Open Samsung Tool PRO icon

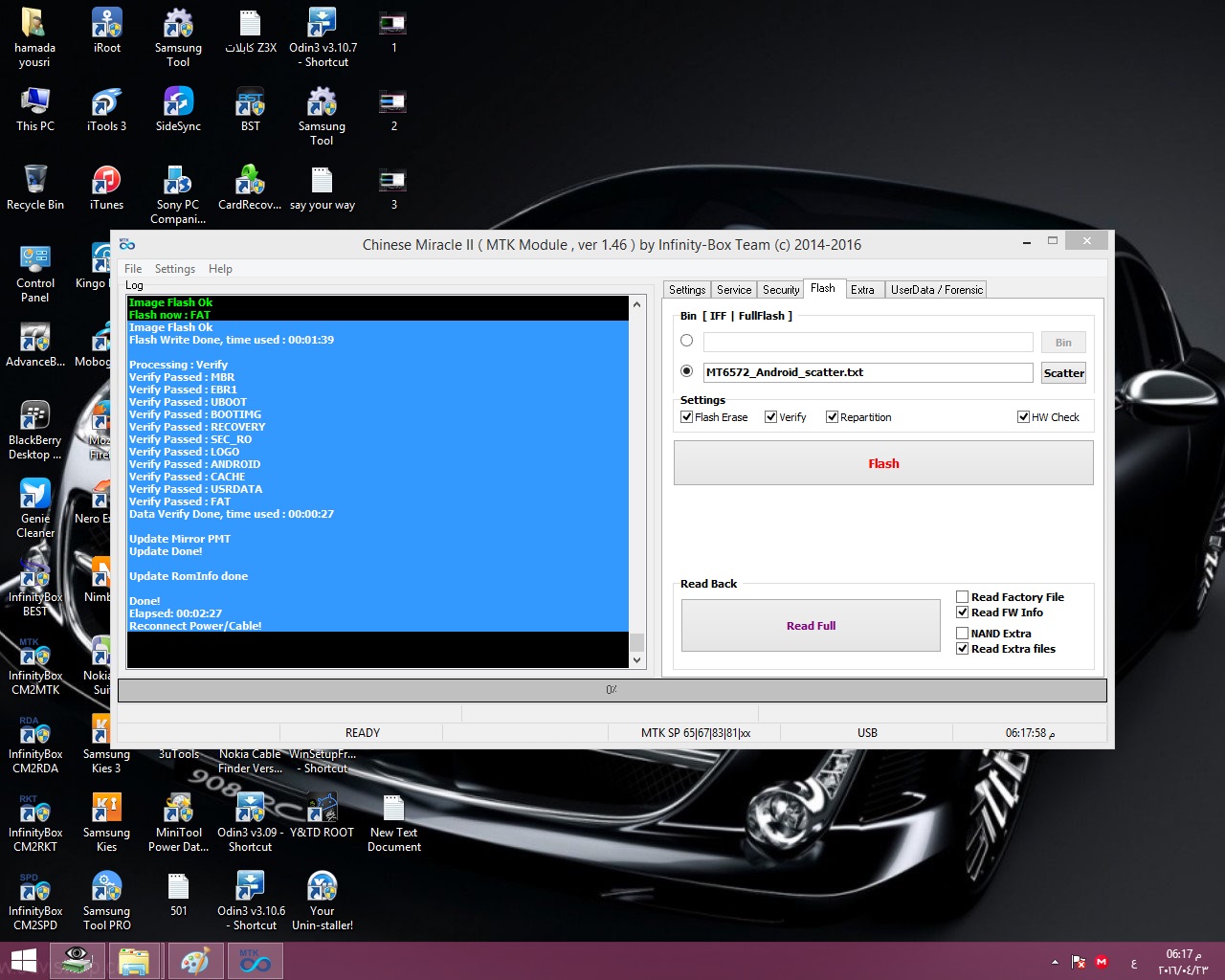pos(106,901)
